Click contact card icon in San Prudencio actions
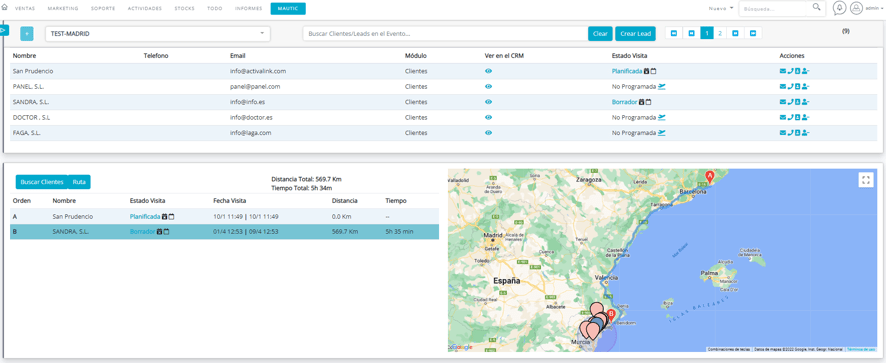This screenshot has width=886, height=363. (x=797, y=71)
